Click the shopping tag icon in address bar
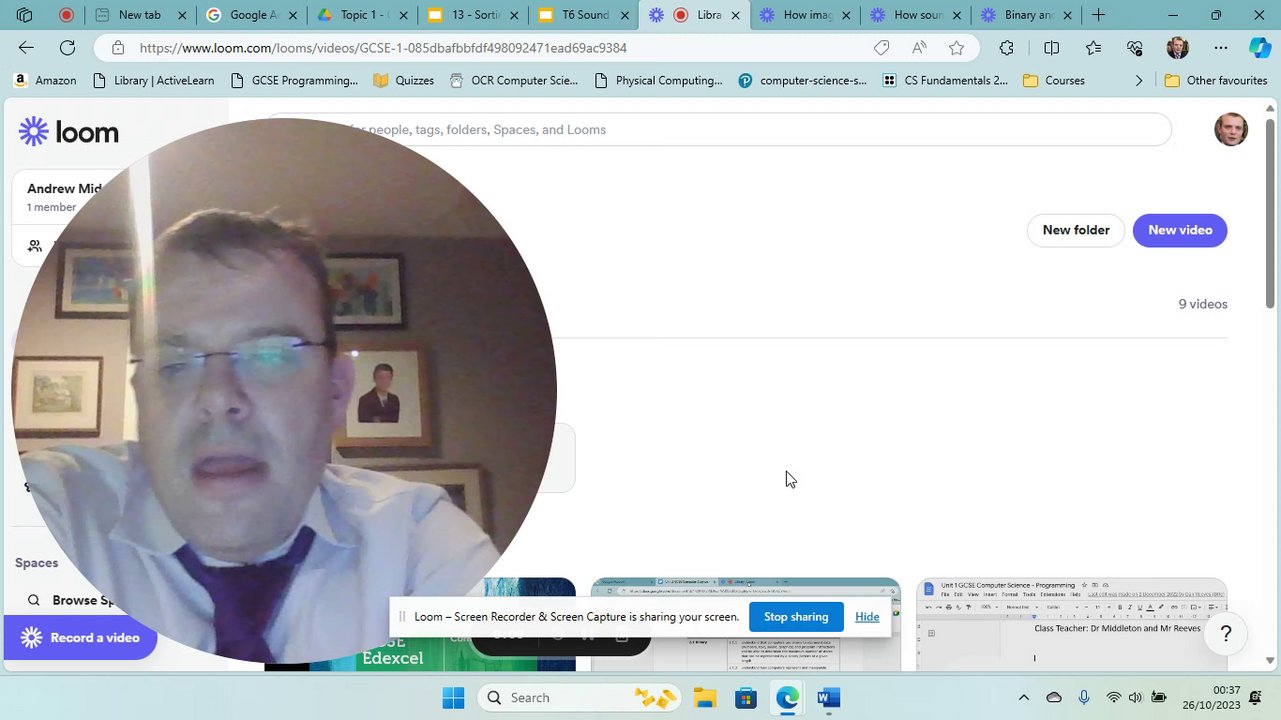Screen dimensions: 1281x720 pos(881,48)
